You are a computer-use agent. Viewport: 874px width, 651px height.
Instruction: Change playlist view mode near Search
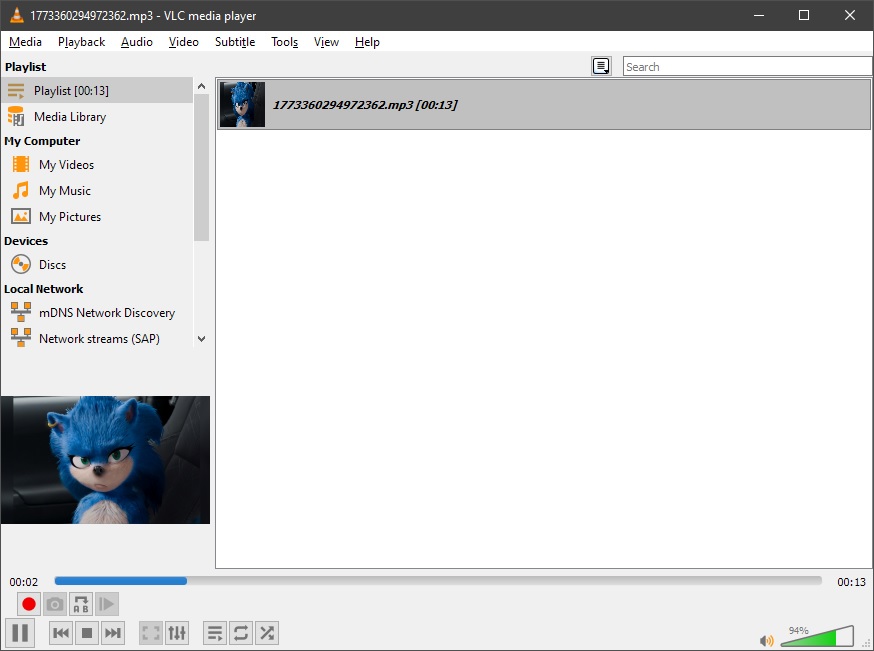point(601,66)
